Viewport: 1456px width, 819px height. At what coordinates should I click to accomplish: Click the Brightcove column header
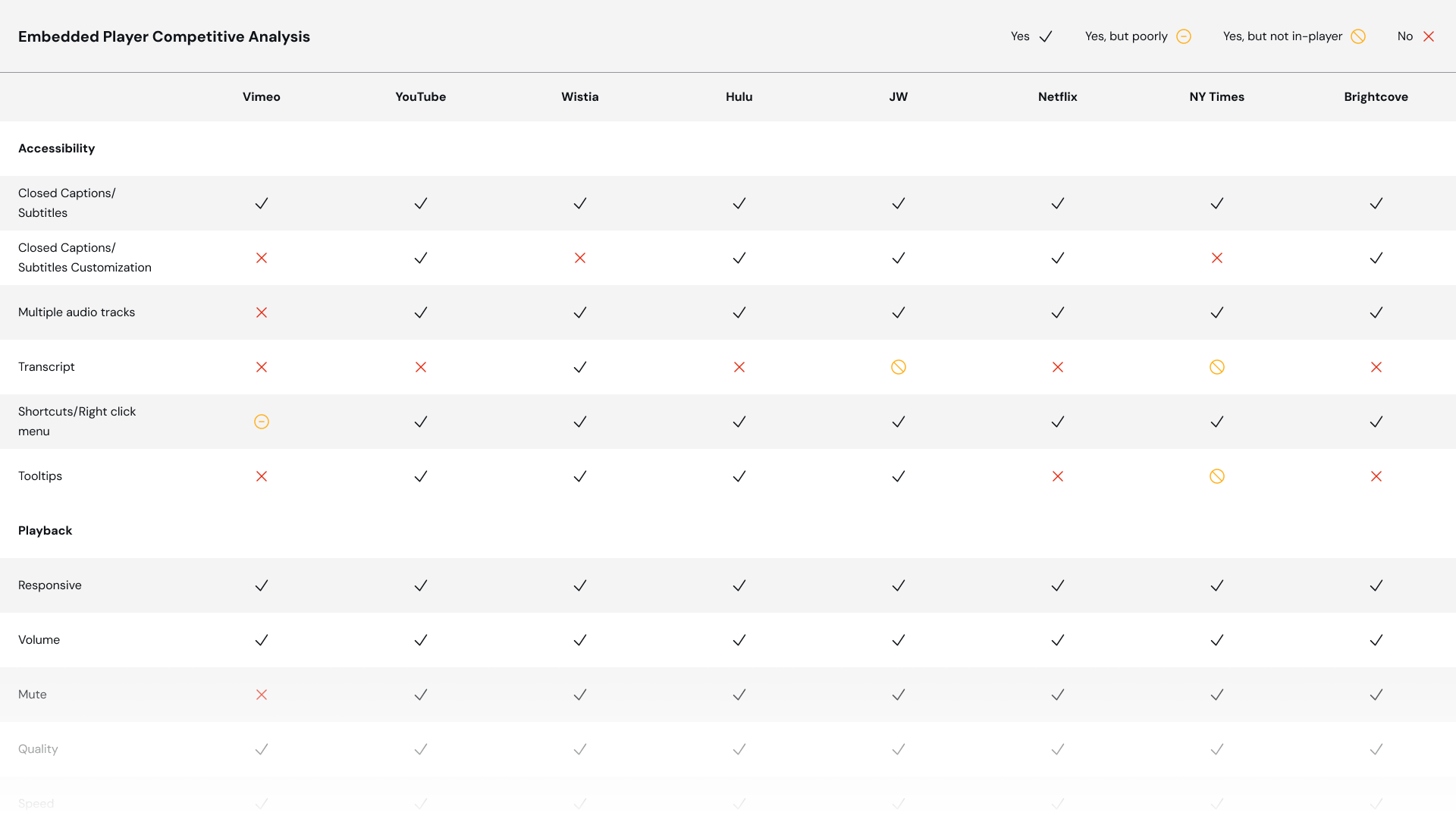tap(1376, 97)
